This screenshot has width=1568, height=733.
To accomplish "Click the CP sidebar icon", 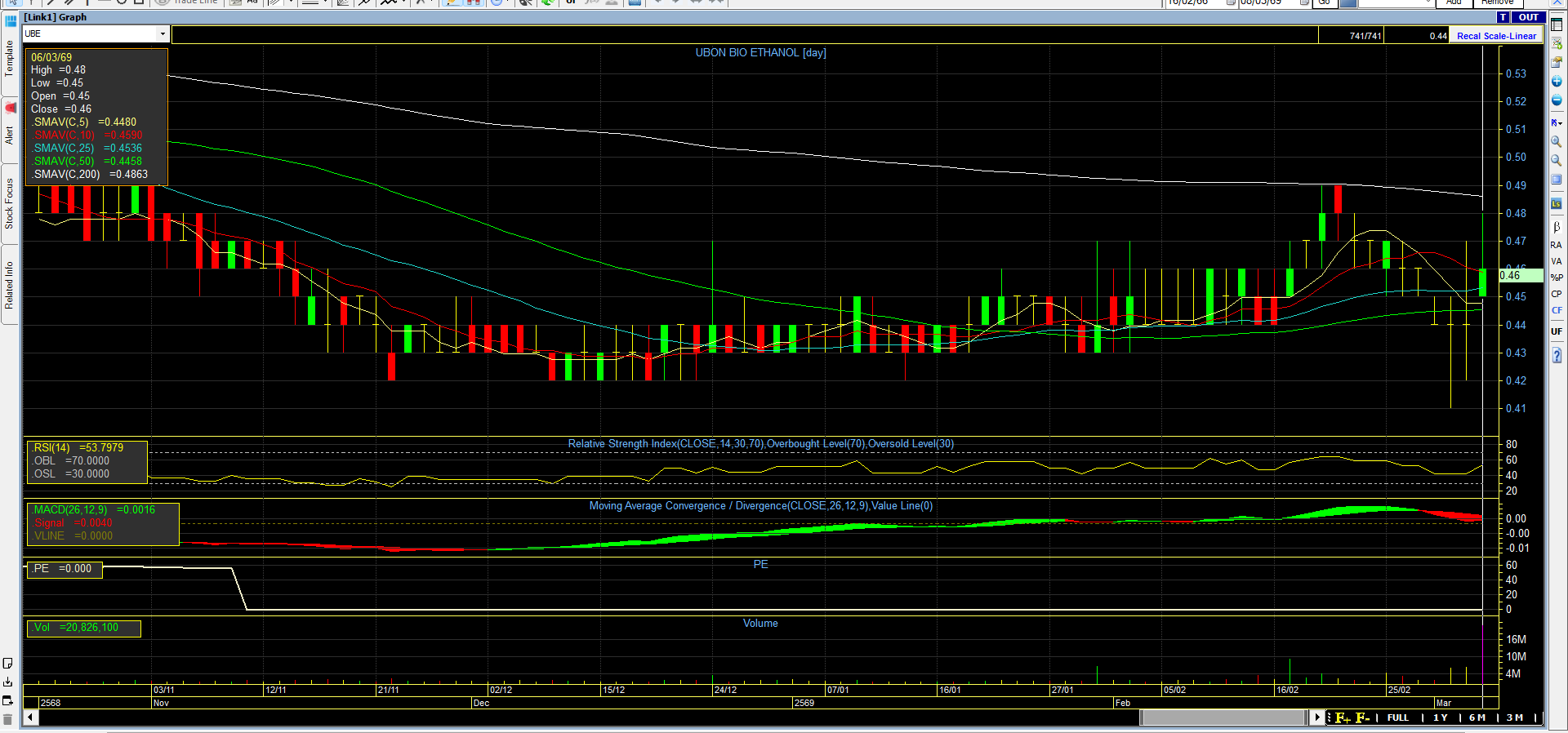I will tap(1557, 294).
